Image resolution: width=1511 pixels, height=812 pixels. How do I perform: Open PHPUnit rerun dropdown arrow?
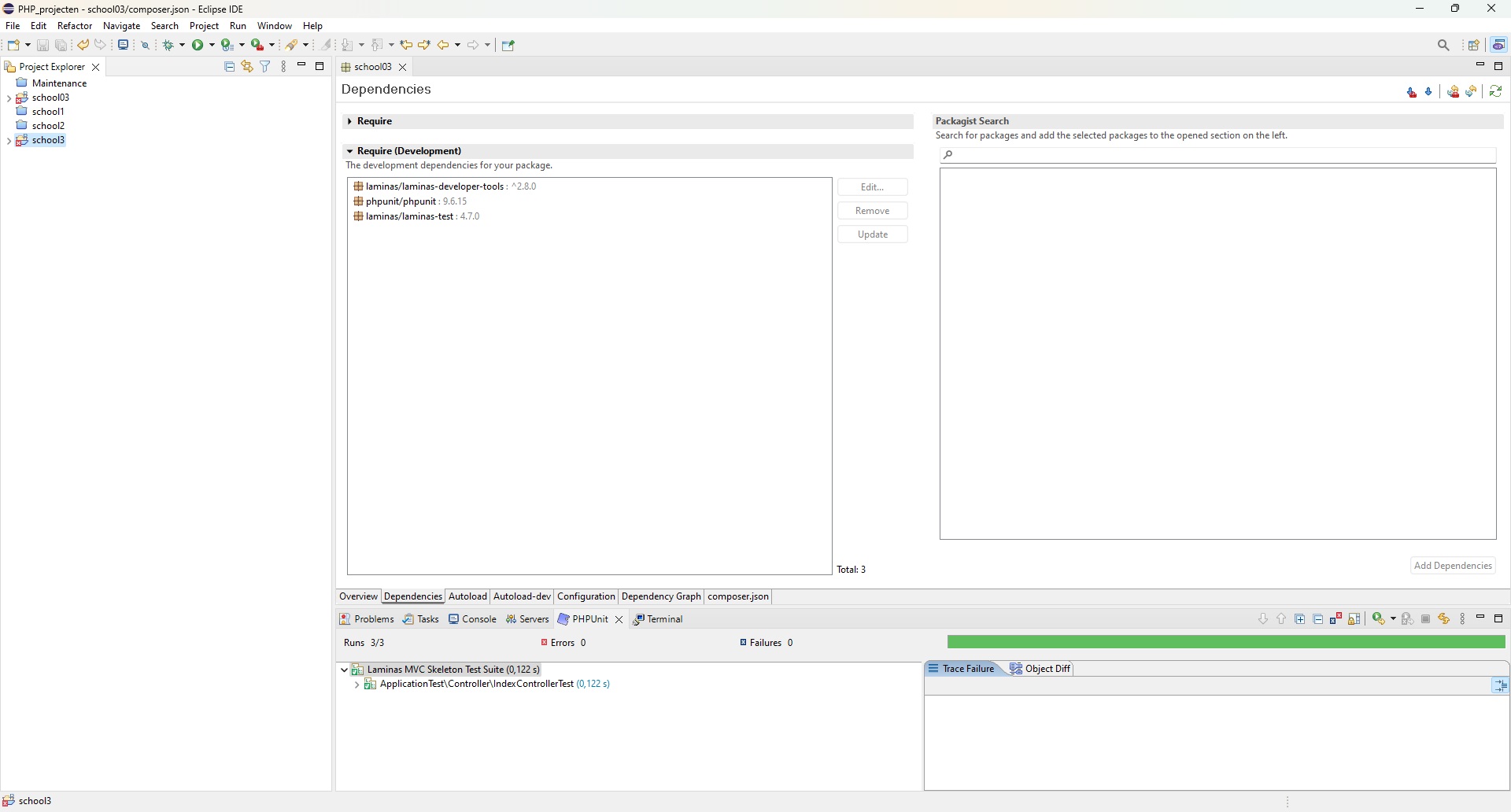(x=1394, y=620)
